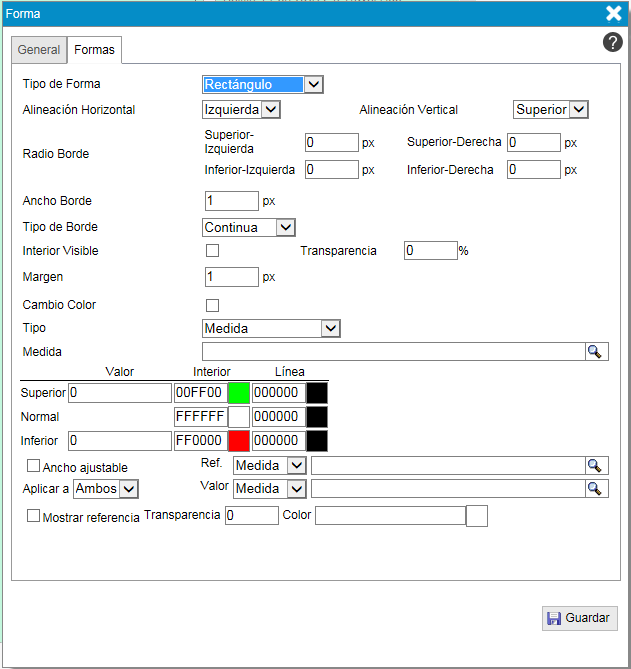Select the Formas tab
631x669 pixels.
tap(94, 50)
